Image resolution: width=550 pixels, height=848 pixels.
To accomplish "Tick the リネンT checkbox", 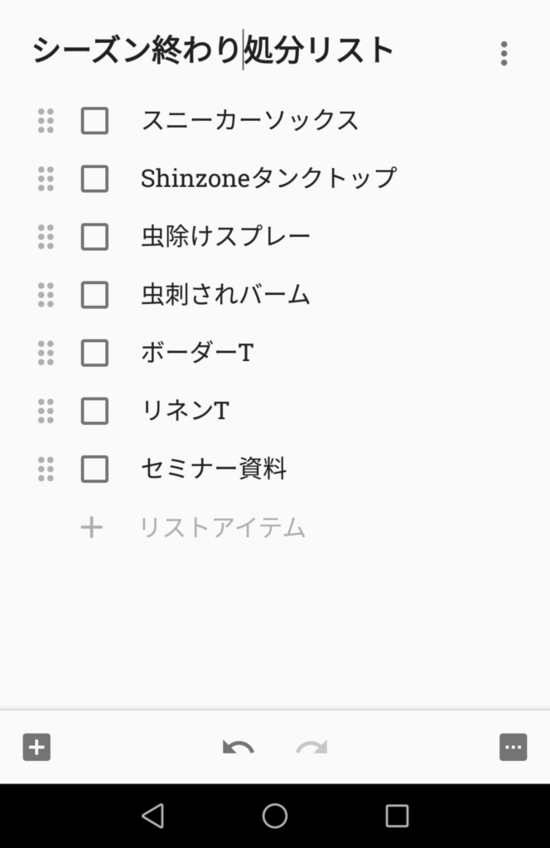I will tap(95, 411).
